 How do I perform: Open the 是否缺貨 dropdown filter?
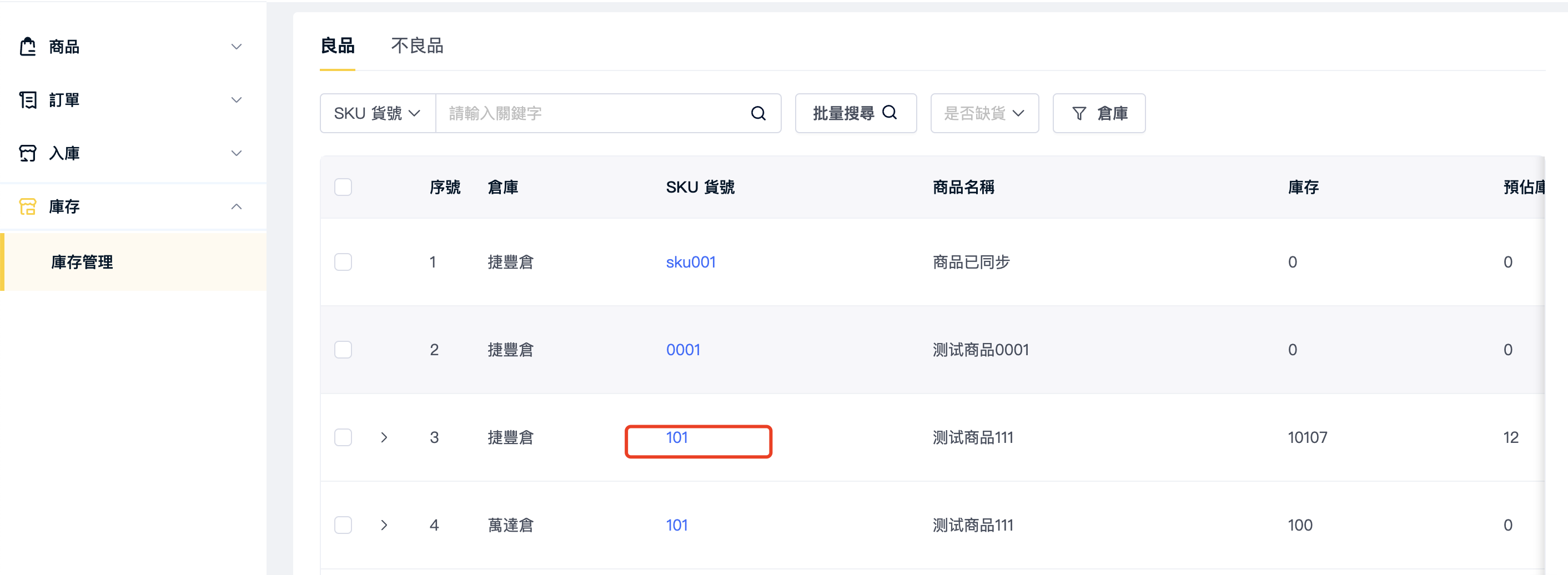pyautogui.click(x=984, y=113)
